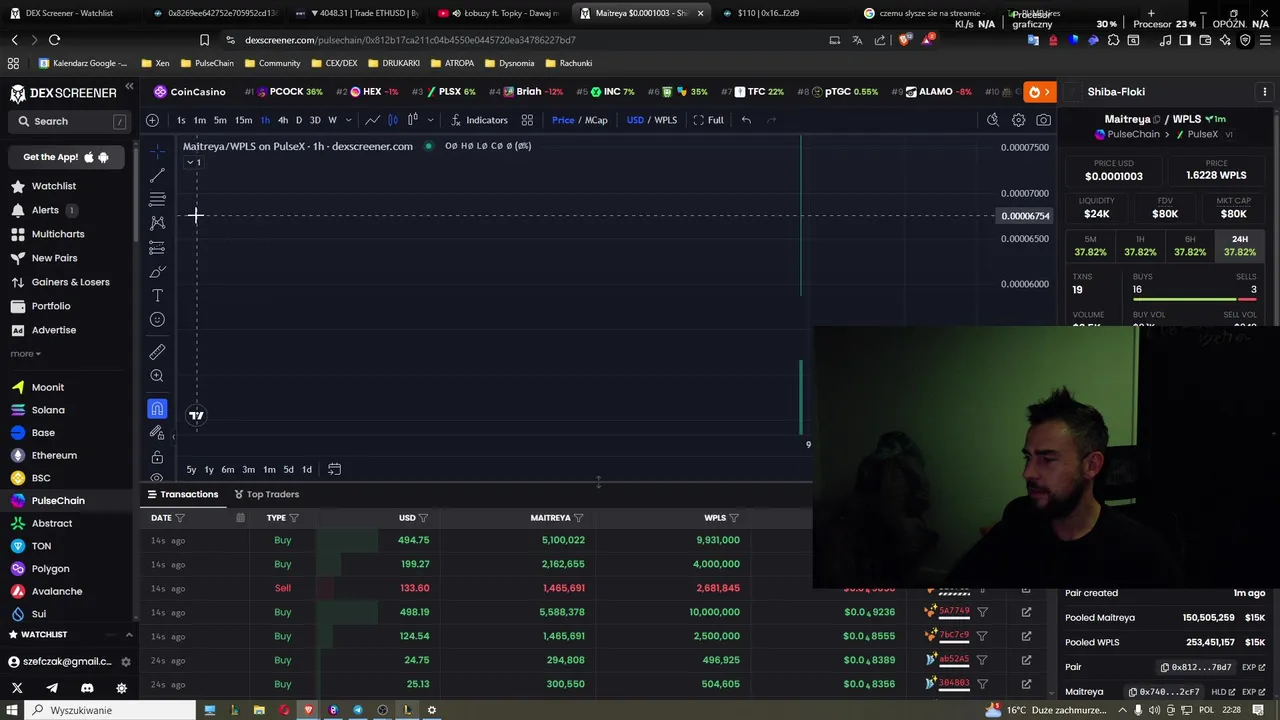The height and width of the screenshot is (720, 1280).
Task: Open the Telegram icon in sidebar footer
Action: (x=52, y=688)
